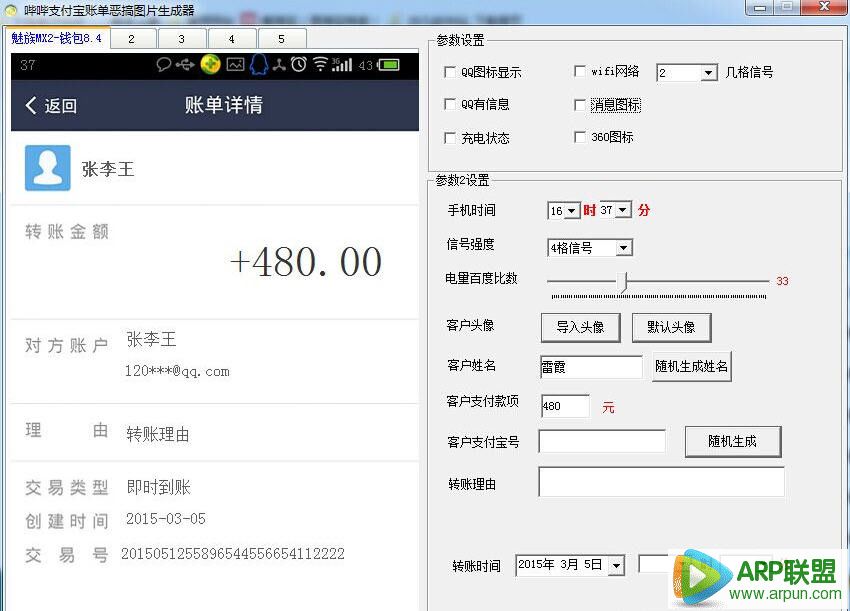Click the empty 转账理由 input field

pos(661,482)
